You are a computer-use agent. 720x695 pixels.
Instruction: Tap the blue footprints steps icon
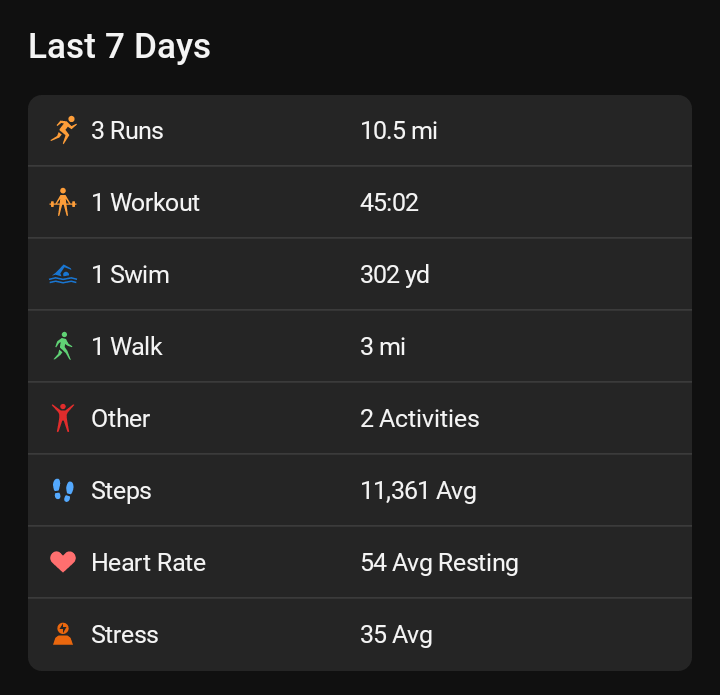point(63,490)
